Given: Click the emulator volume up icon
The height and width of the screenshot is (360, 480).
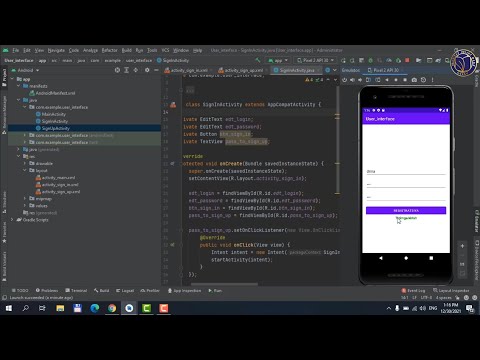Looking at the screenshot, I should (x=352, y=80).
